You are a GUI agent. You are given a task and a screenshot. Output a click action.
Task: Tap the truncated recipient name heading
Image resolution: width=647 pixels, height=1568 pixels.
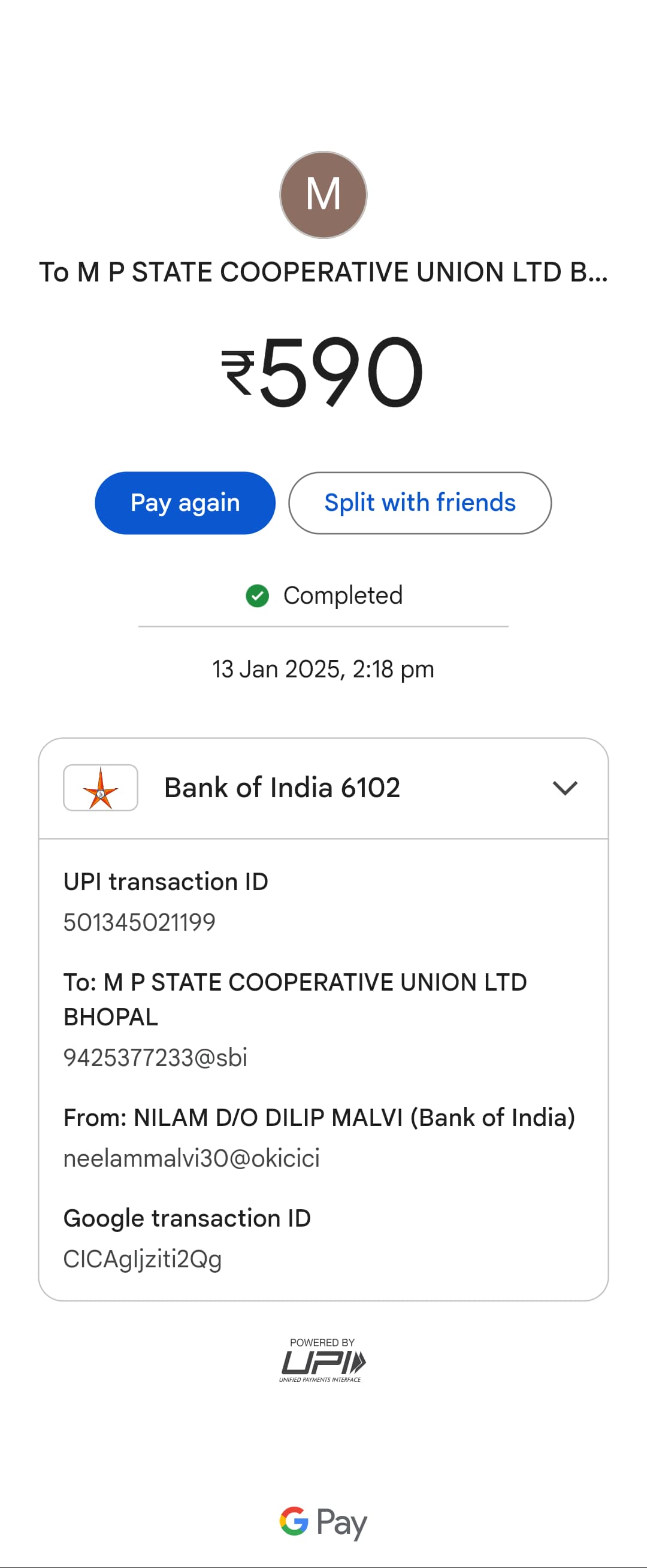pos(323,272)
